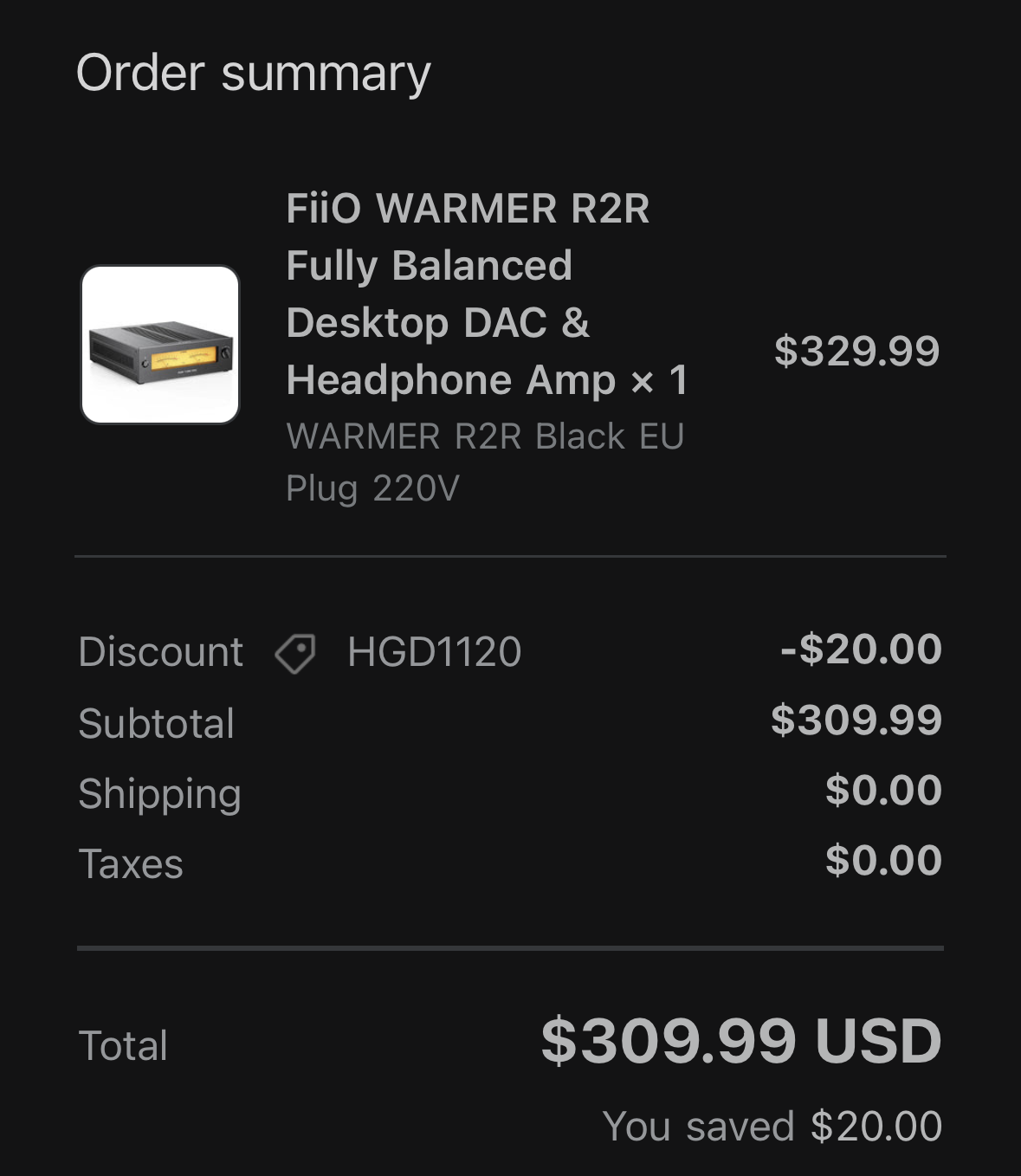Screen dimensions: 1021x1176
Task: Click the Subtotal label
Action: [x=156, y=723]
